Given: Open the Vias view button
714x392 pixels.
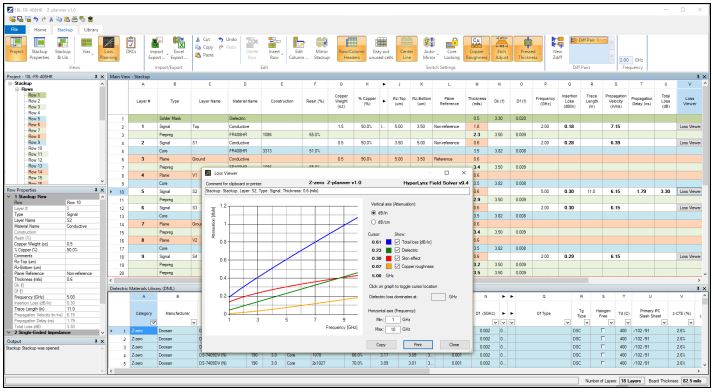Looking at the screenshot, I should point(86,46).
